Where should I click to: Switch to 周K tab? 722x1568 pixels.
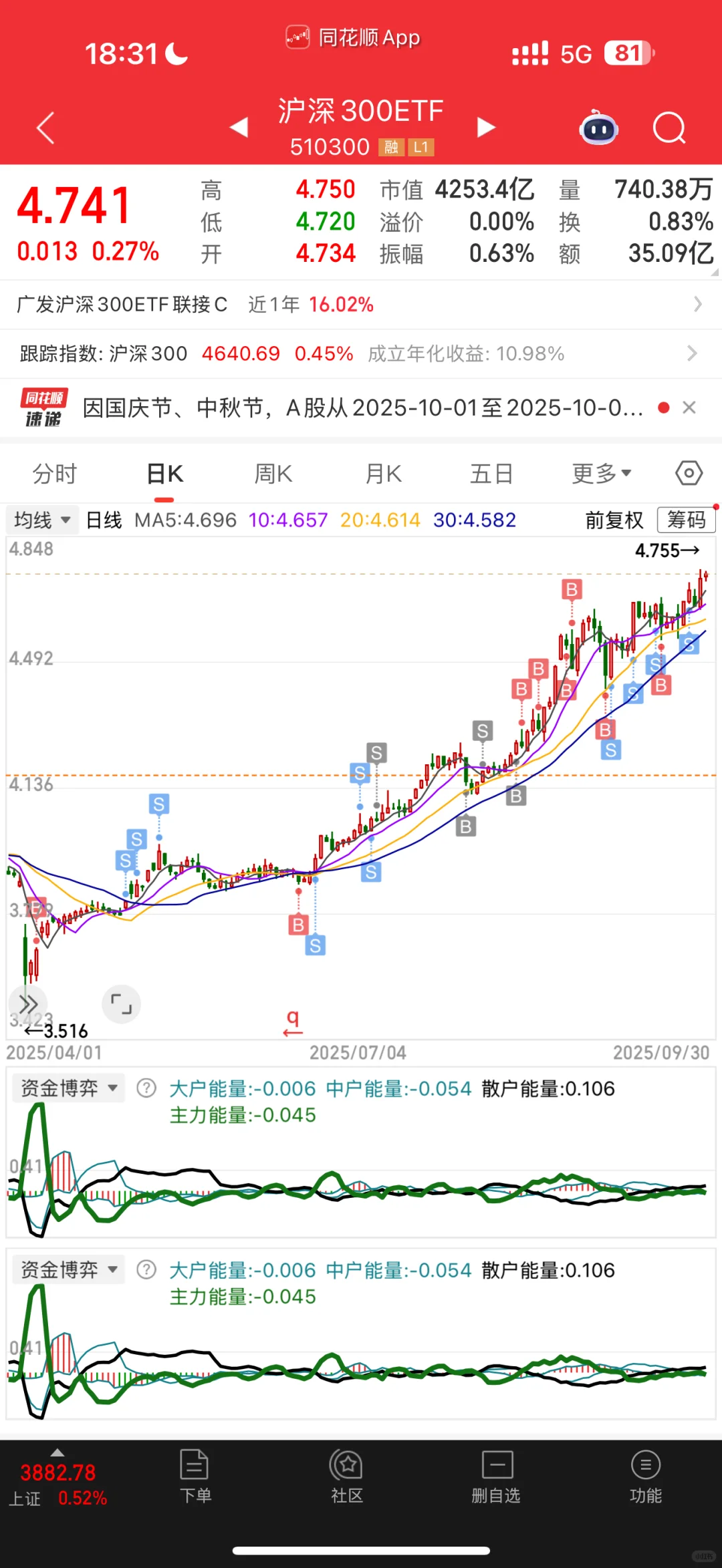[273, 474]
